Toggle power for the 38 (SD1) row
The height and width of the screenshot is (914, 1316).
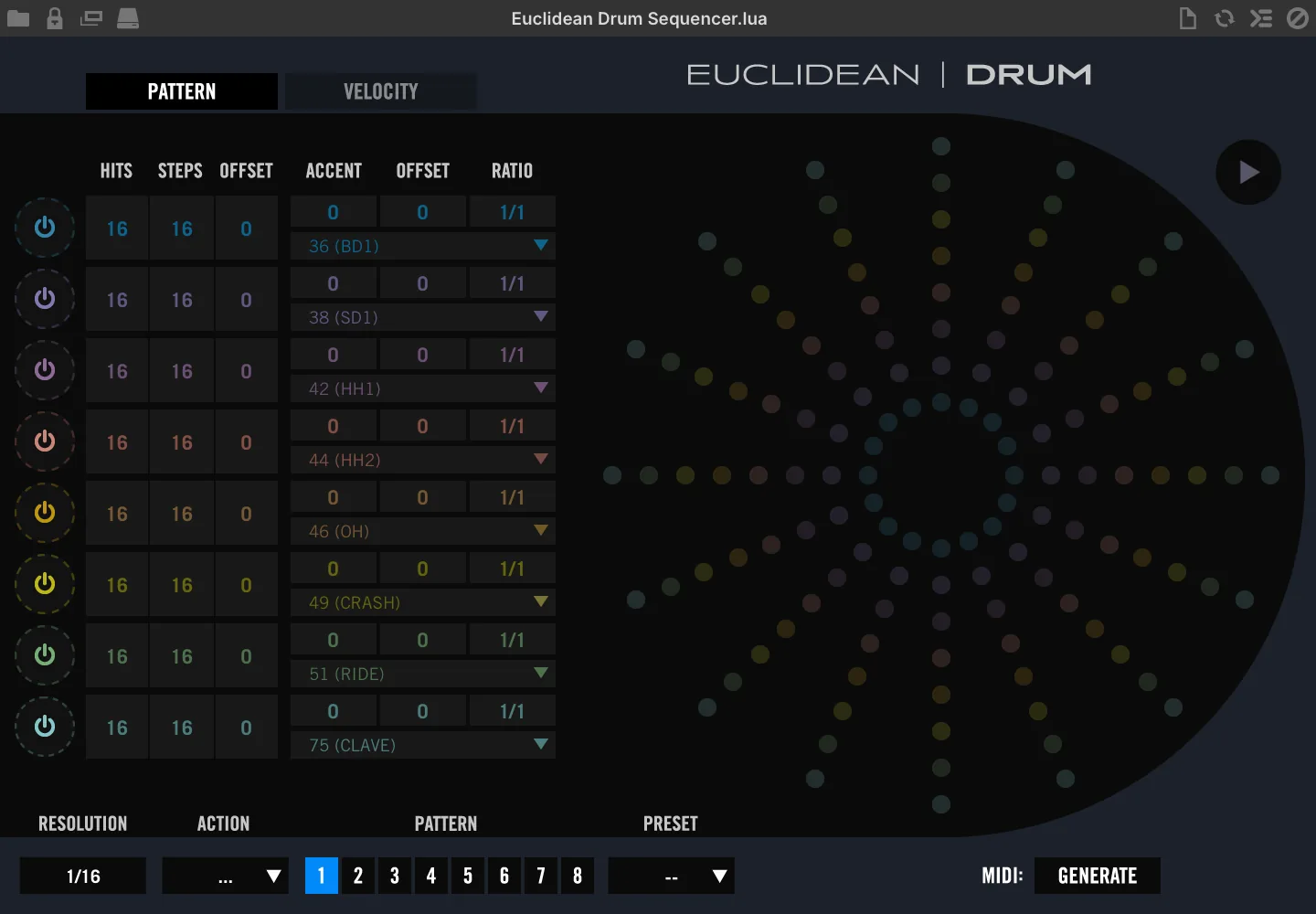(x=45, y=299)
